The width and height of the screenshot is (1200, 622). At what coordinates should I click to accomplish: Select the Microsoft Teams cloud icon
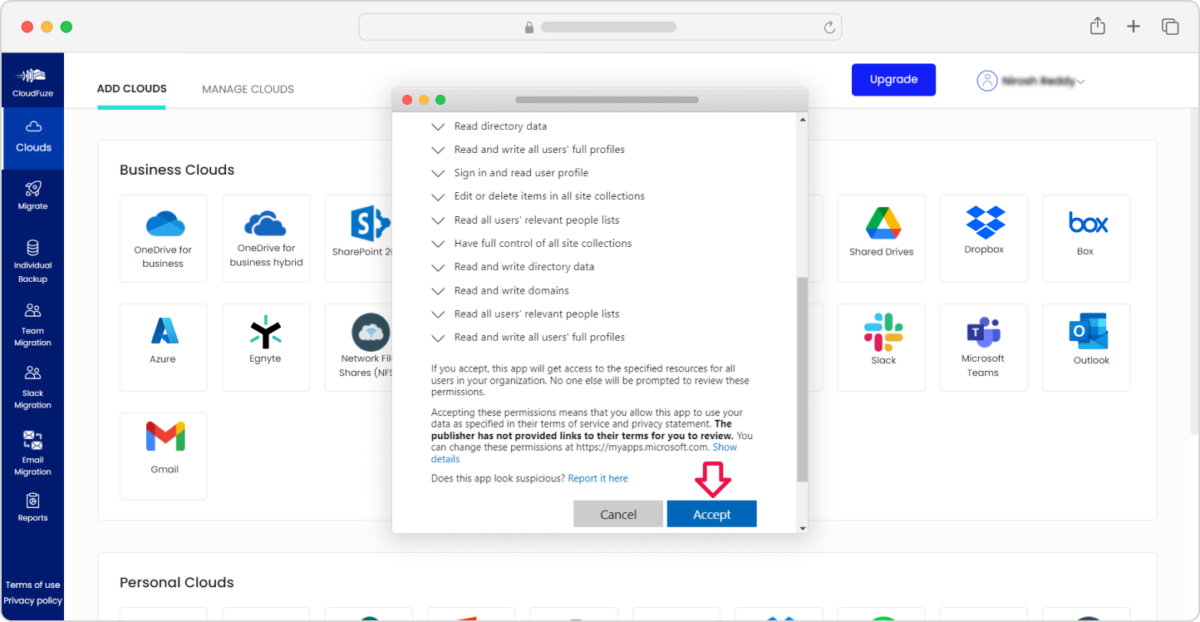(983, 347)
